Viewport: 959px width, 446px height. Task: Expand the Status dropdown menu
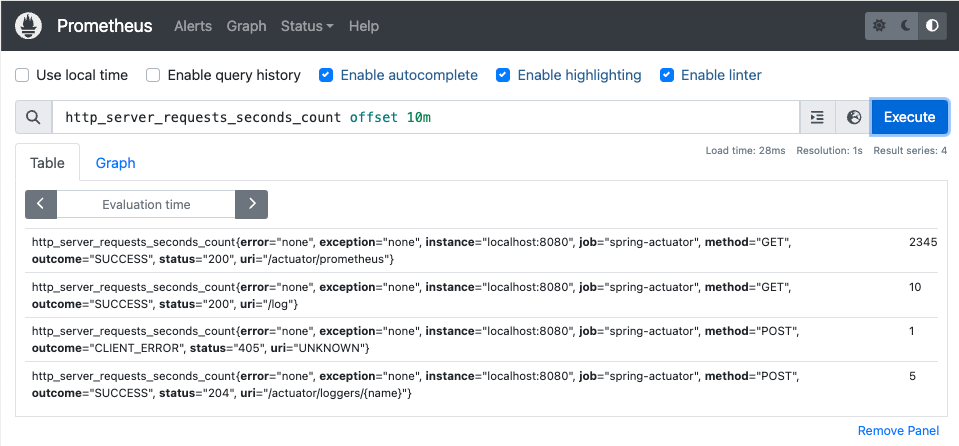[x=307, y=26]
